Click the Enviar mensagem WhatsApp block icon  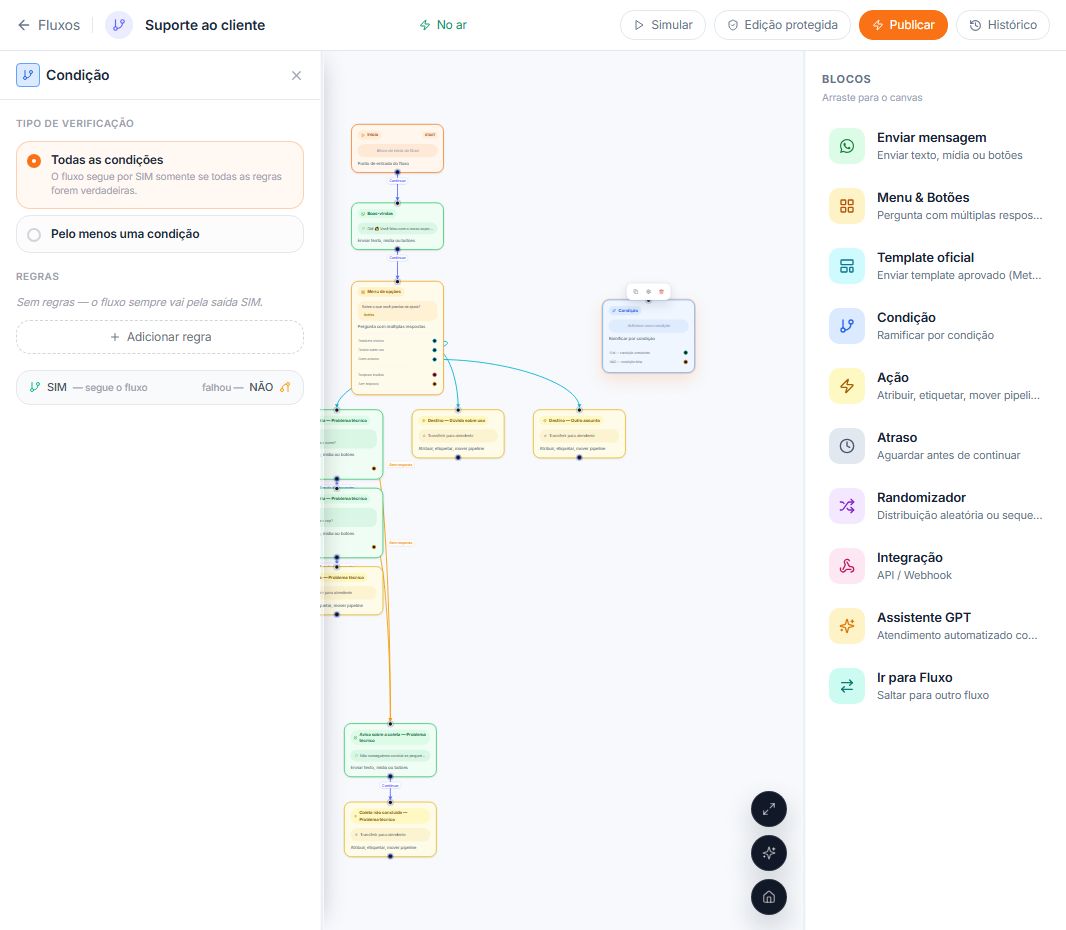846,146
